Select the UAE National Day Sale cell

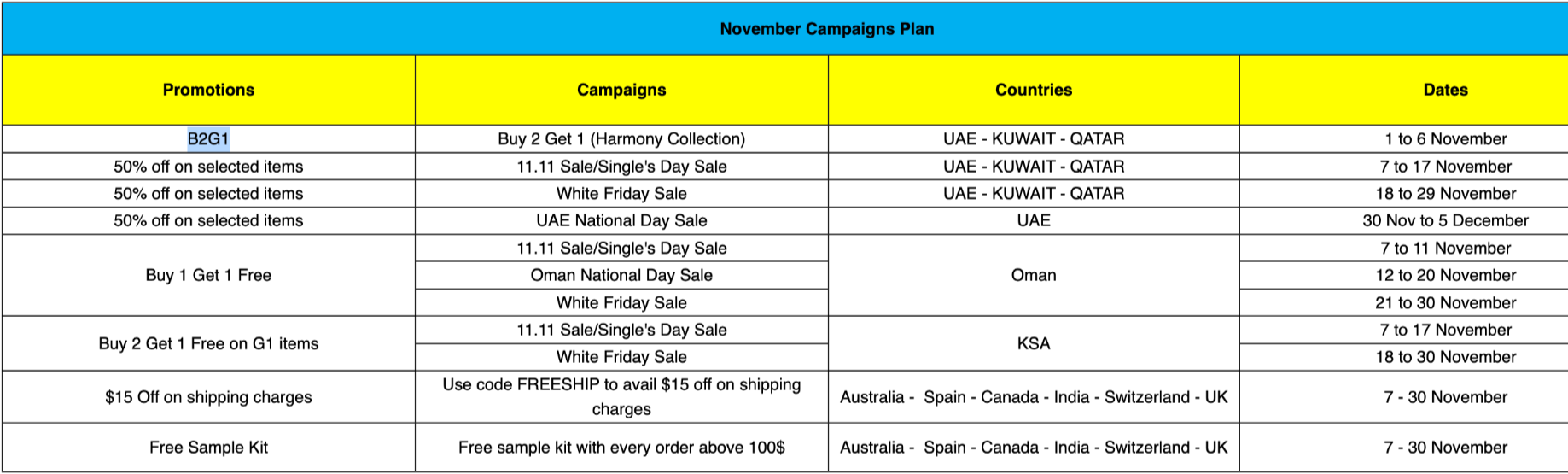(621, 220)
